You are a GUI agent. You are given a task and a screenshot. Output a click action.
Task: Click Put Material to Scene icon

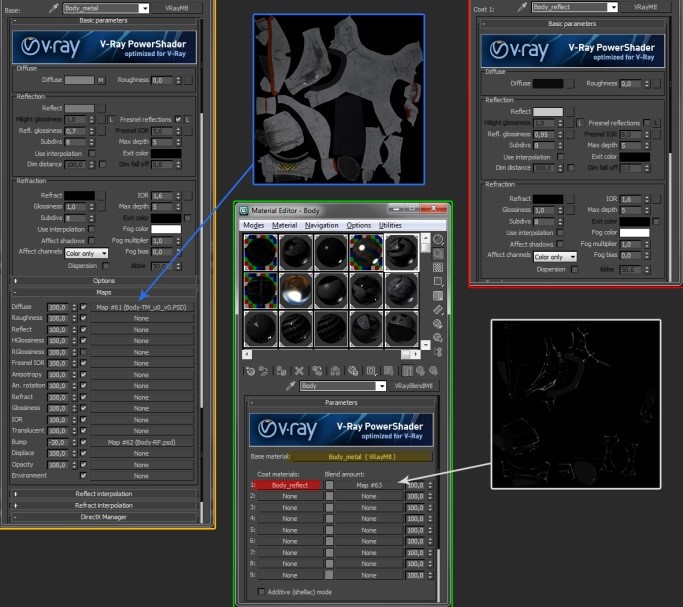click(x=264, y=371)
